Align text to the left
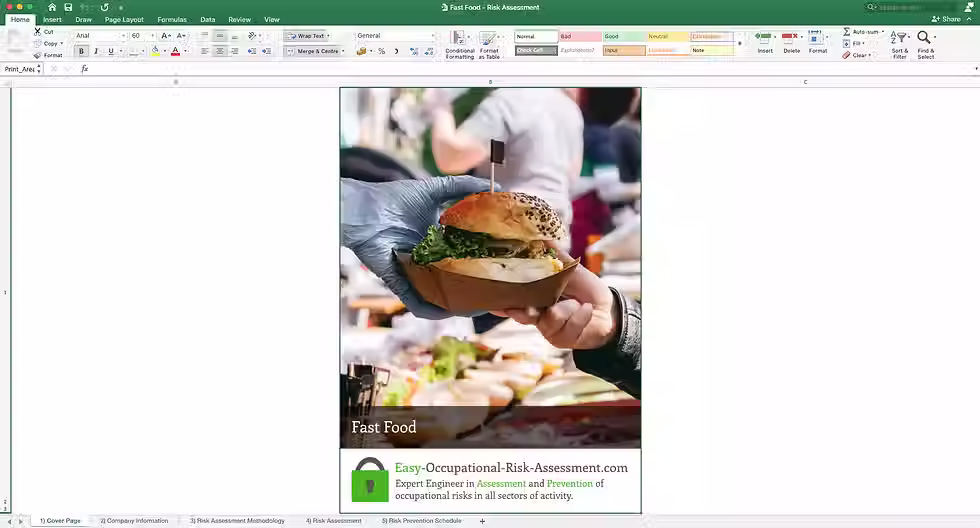 pos(204,51)
